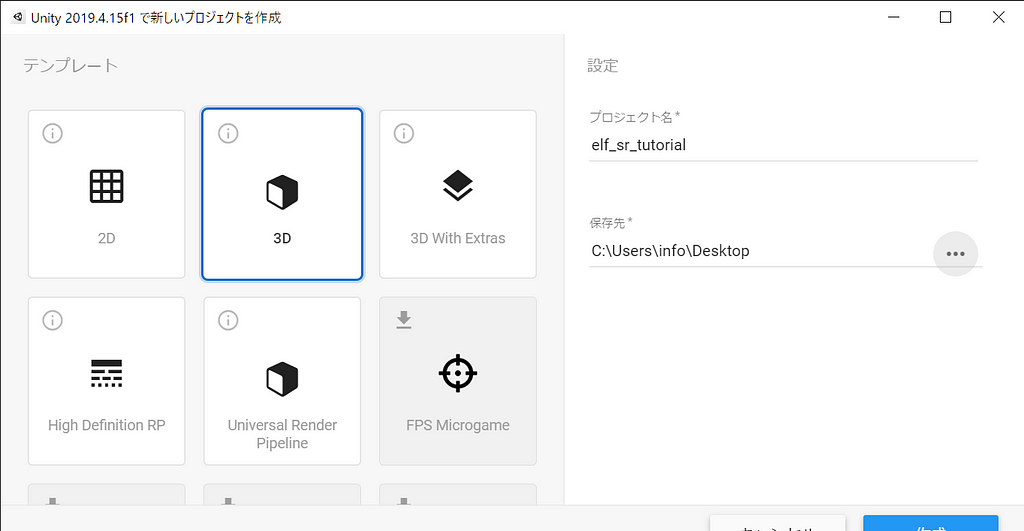This screenshot has width=1024, height=531.
Task: Minimize the new project window
Action: tap(893, 17)
